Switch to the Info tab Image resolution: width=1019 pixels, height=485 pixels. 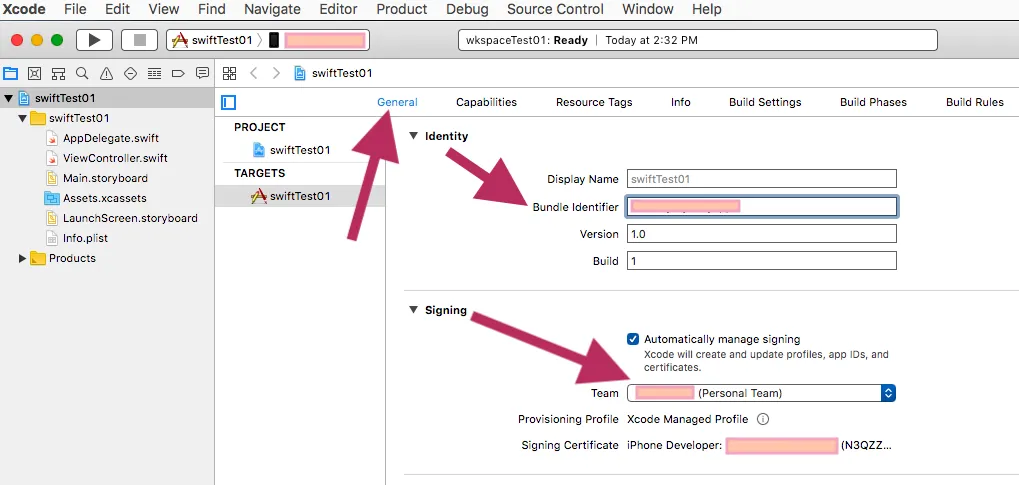pos(680,102)
